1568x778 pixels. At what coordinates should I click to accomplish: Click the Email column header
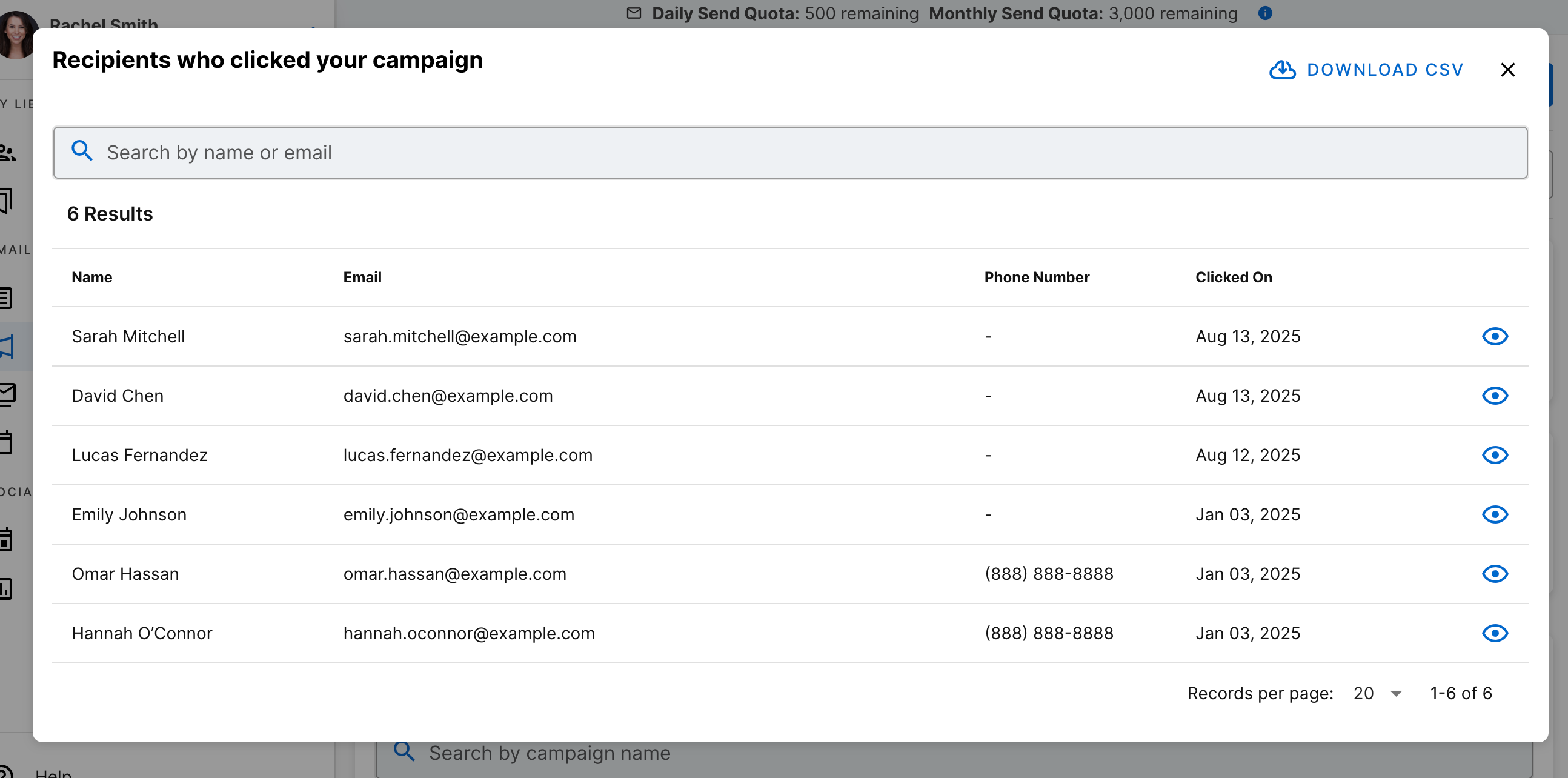(362, 277)
